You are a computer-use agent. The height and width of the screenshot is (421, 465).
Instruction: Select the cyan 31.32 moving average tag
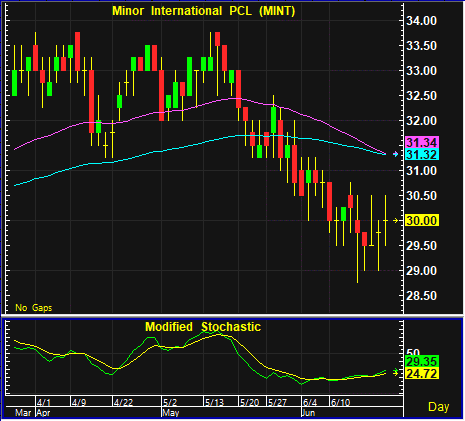point(422,154)
